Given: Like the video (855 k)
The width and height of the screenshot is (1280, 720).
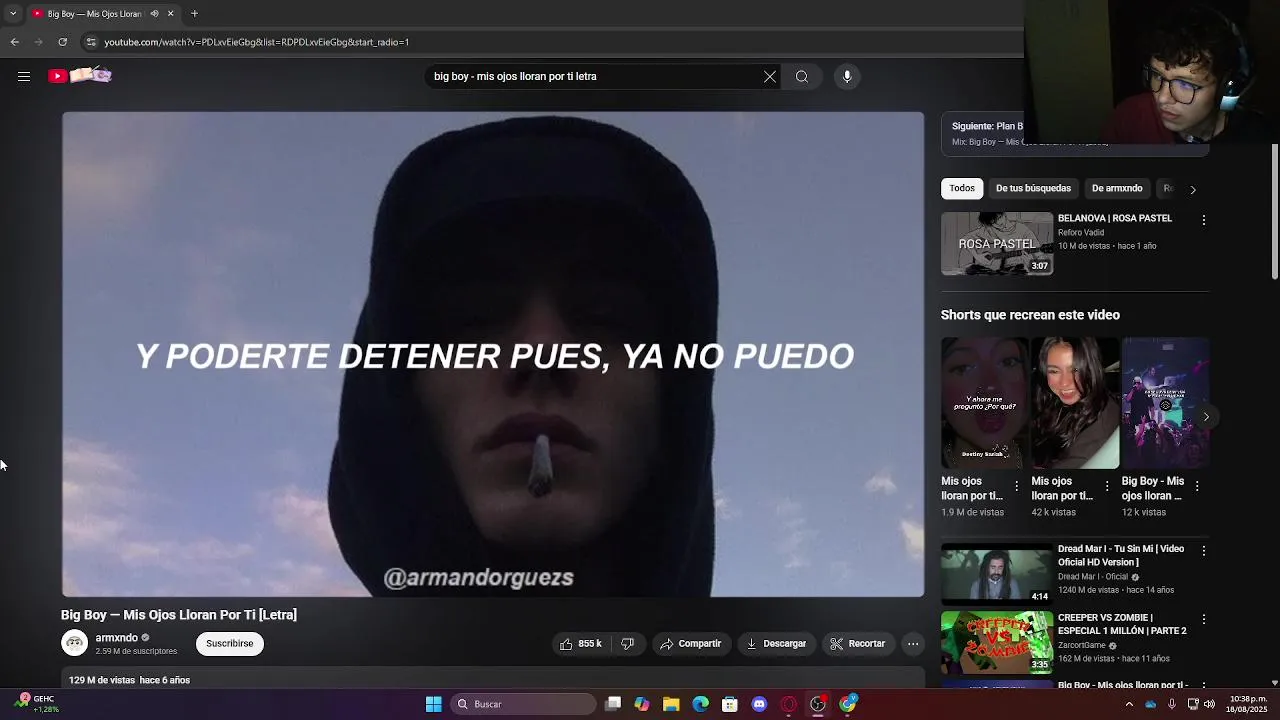Looking at the screenshot, I should 581,644.
